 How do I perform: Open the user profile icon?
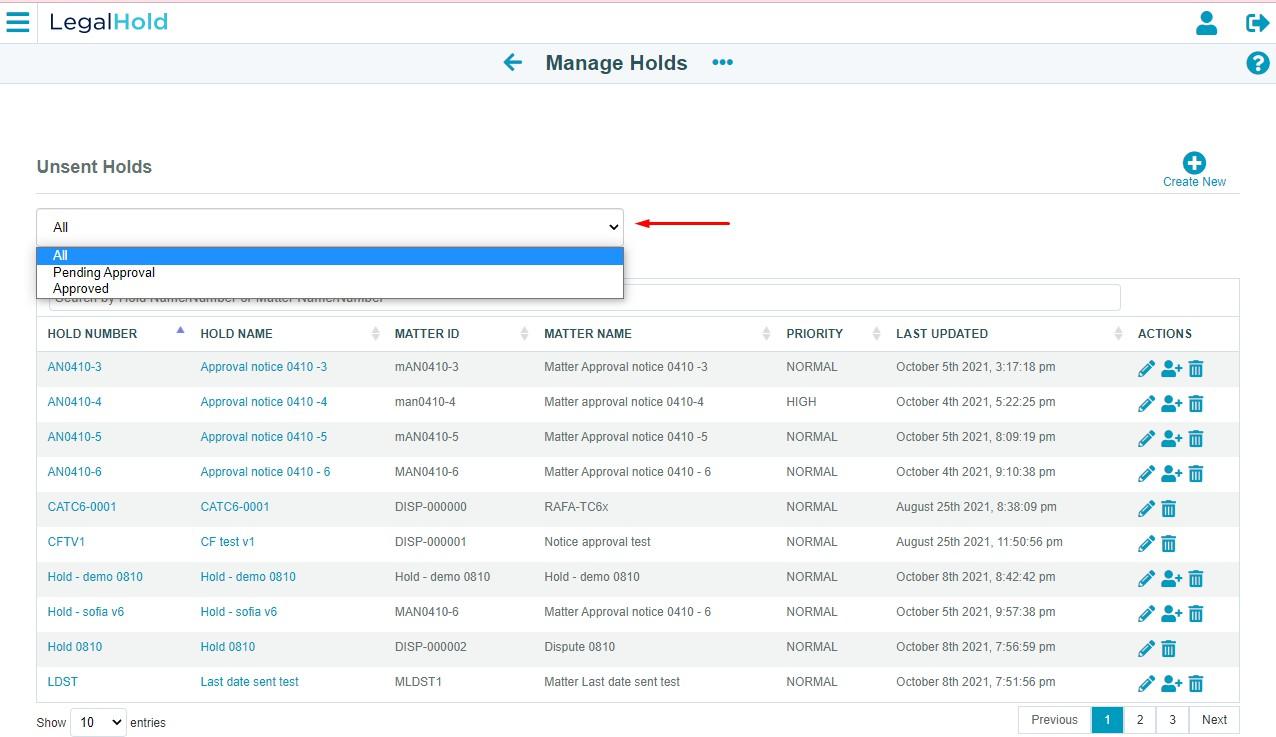(x=1206, y=22)
